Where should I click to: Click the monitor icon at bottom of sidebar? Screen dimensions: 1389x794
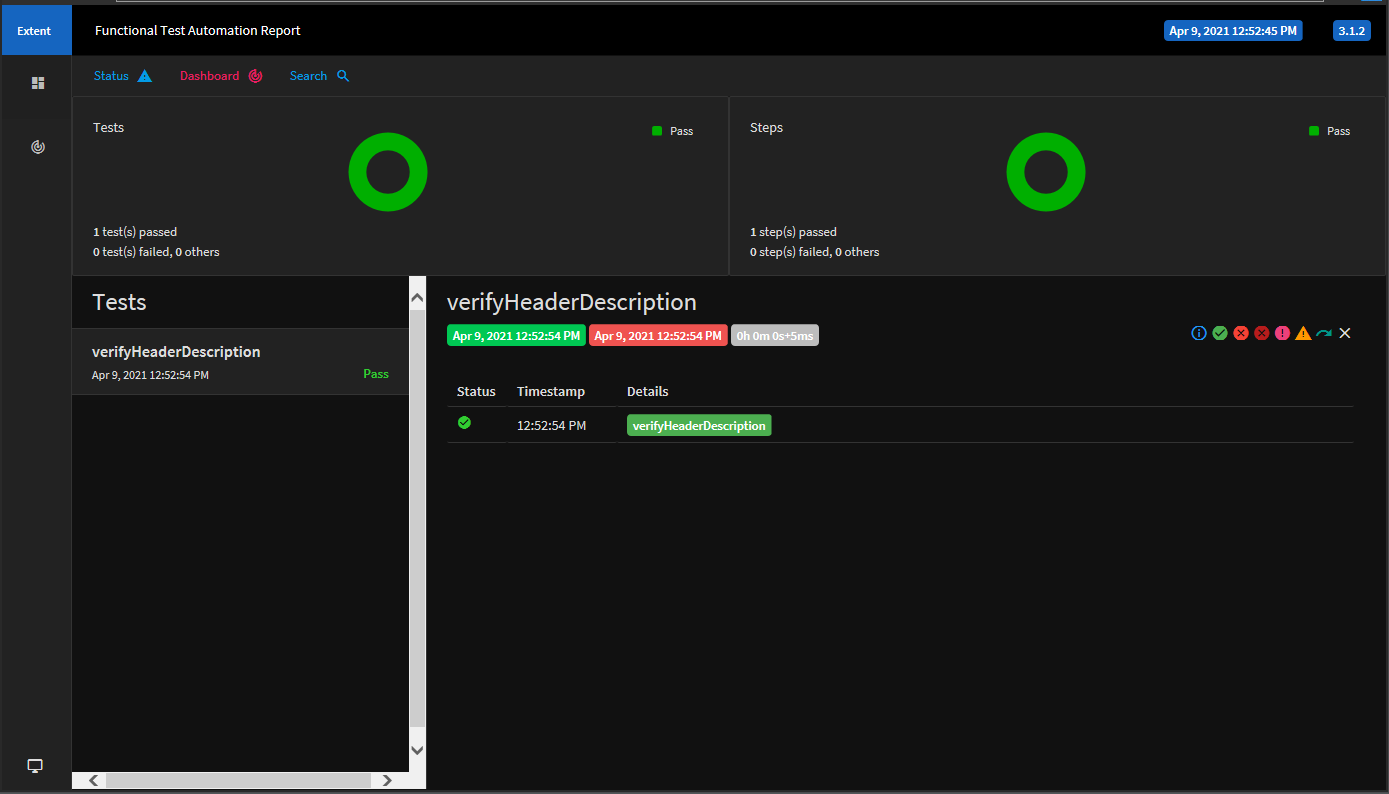(35, 765)
